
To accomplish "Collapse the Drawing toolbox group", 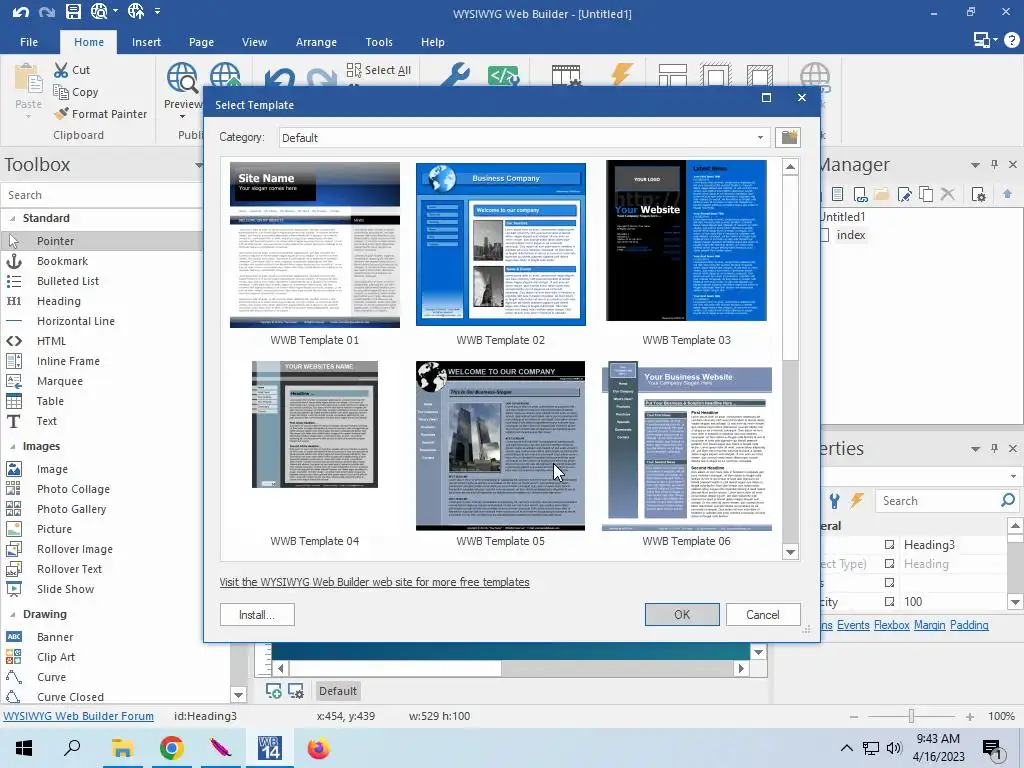I will 12,615.
